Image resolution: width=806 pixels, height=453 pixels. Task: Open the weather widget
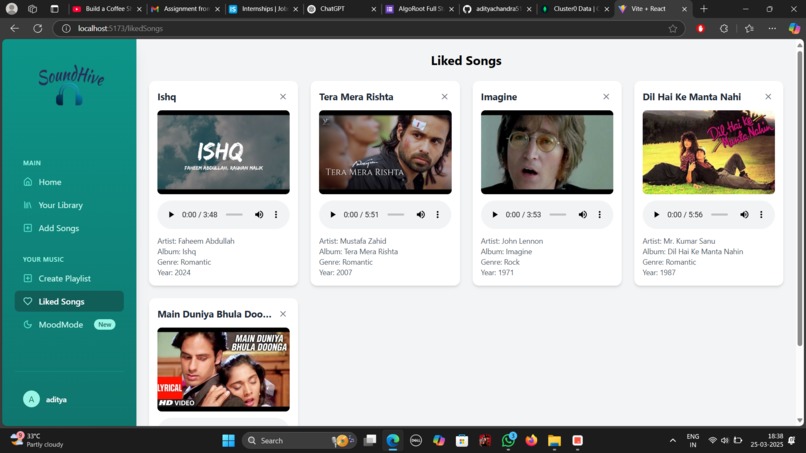(x=37, y=440)
